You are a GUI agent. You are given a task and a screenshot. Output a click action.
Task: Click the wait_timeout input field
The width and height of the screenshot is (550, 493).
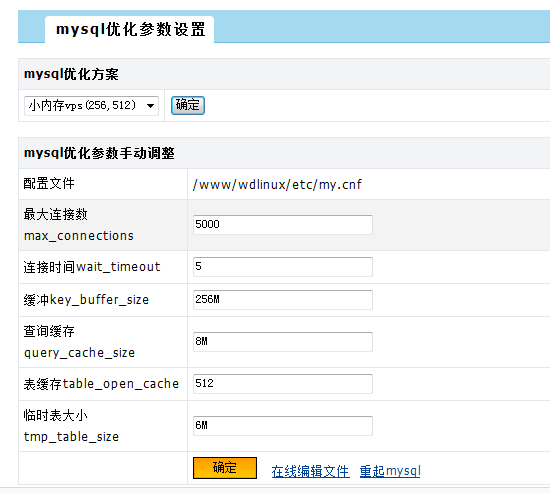click(x=283, y=267)
